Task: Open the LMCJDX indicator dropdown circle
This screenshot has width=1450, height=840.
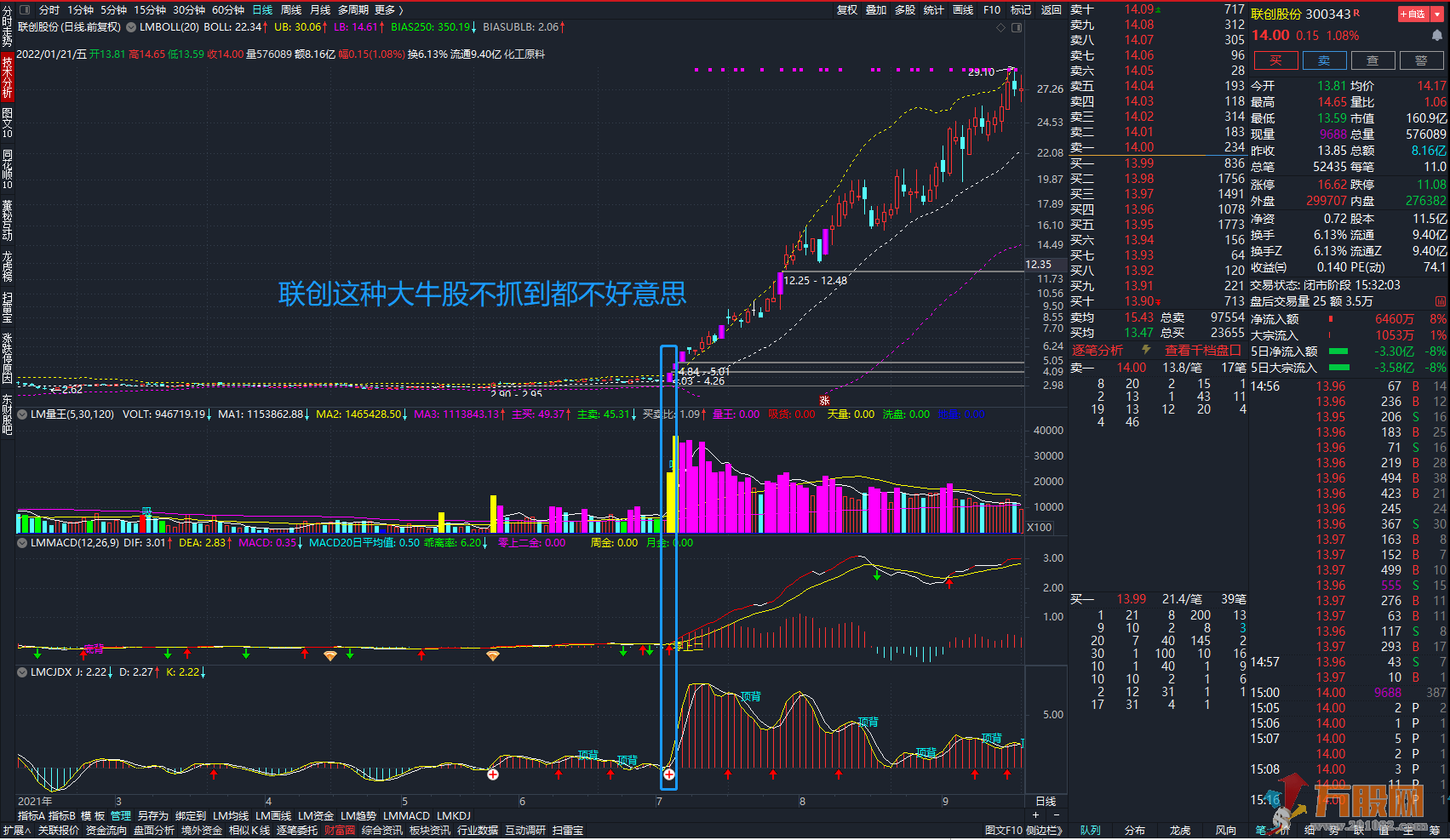Action: (23, 671)
